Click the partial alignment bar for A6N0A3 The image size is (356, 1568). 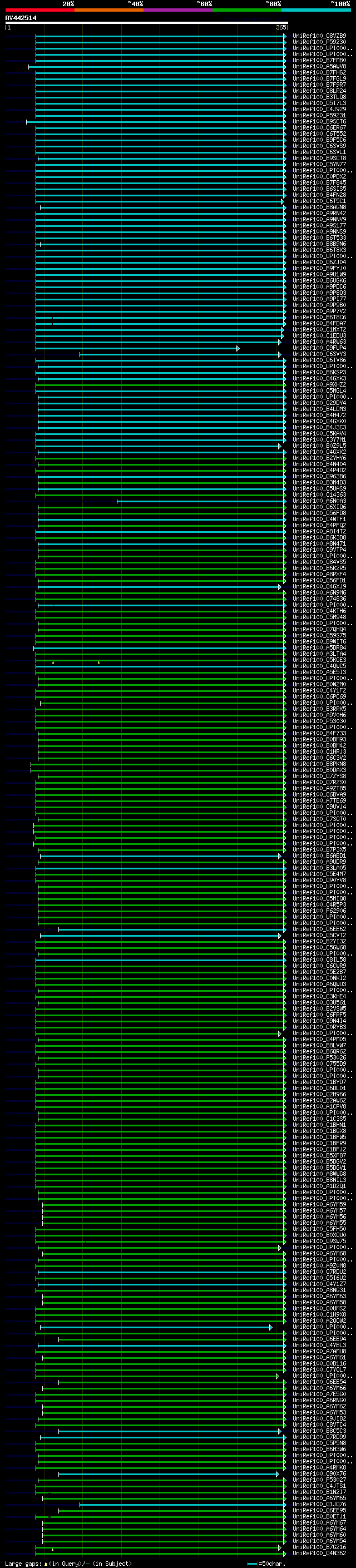[201, 501]
